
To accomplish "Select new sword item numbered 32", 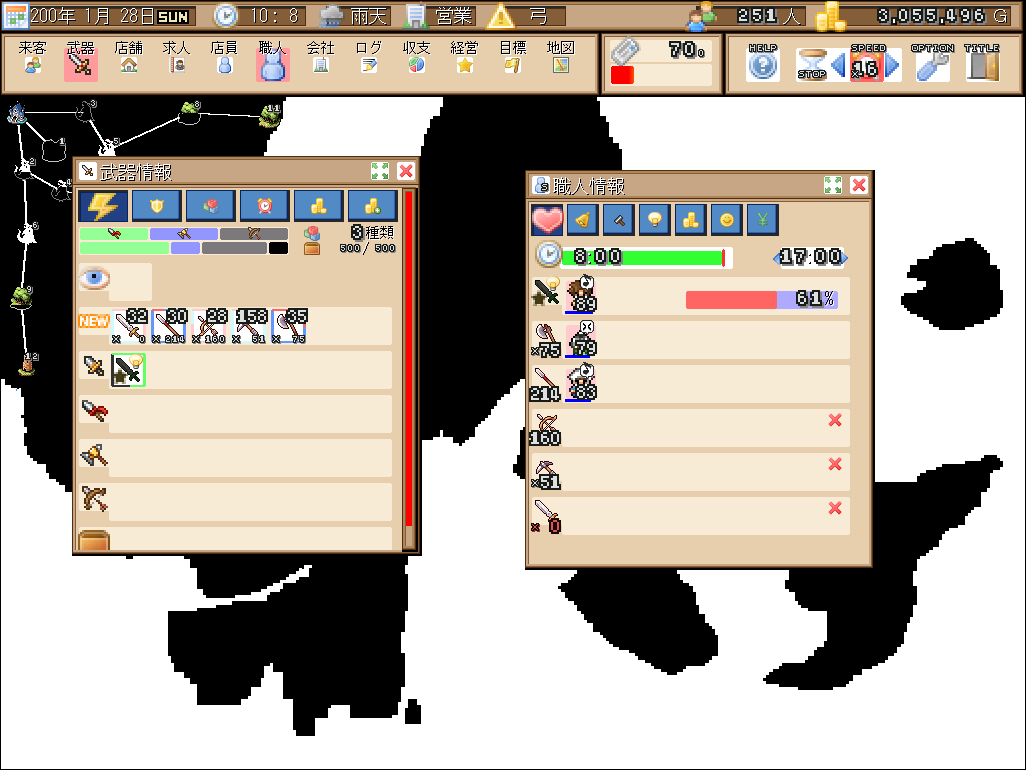I will [x=129, y=326].
